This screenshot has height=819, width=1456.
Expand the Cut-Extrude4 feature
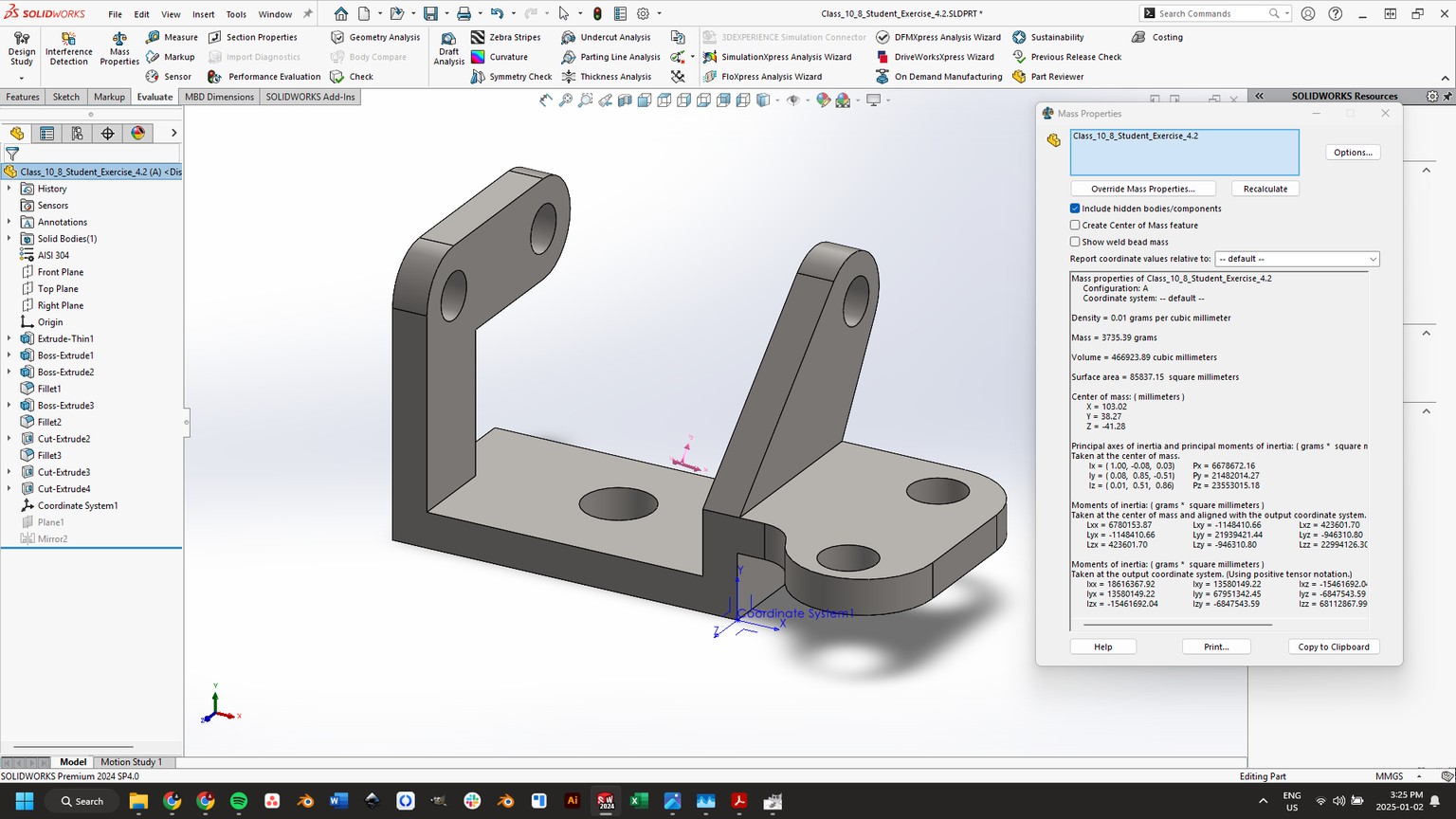9,489
